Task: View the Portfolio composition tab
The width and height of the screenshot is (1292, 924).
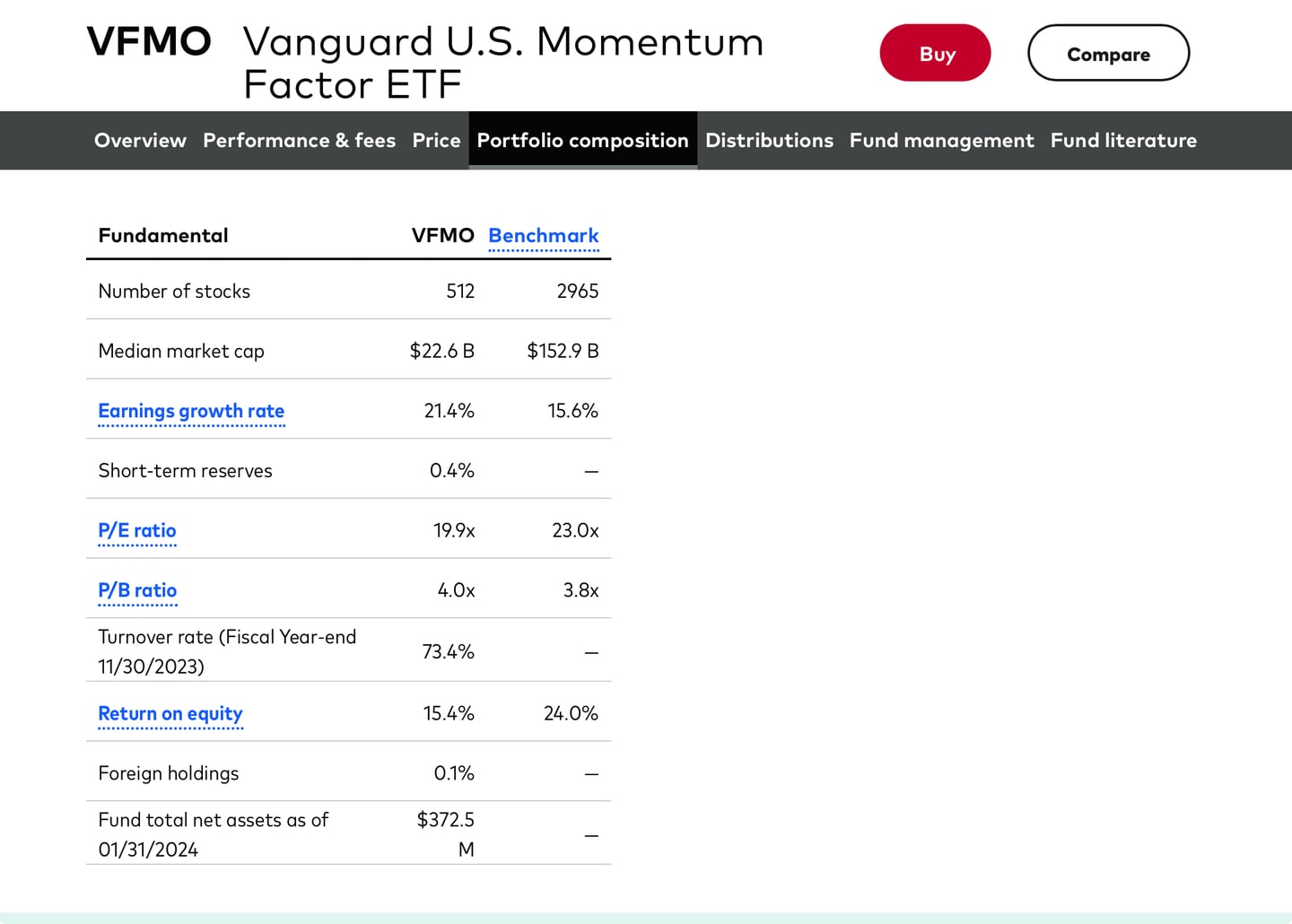Action: (x=582, y=140)
